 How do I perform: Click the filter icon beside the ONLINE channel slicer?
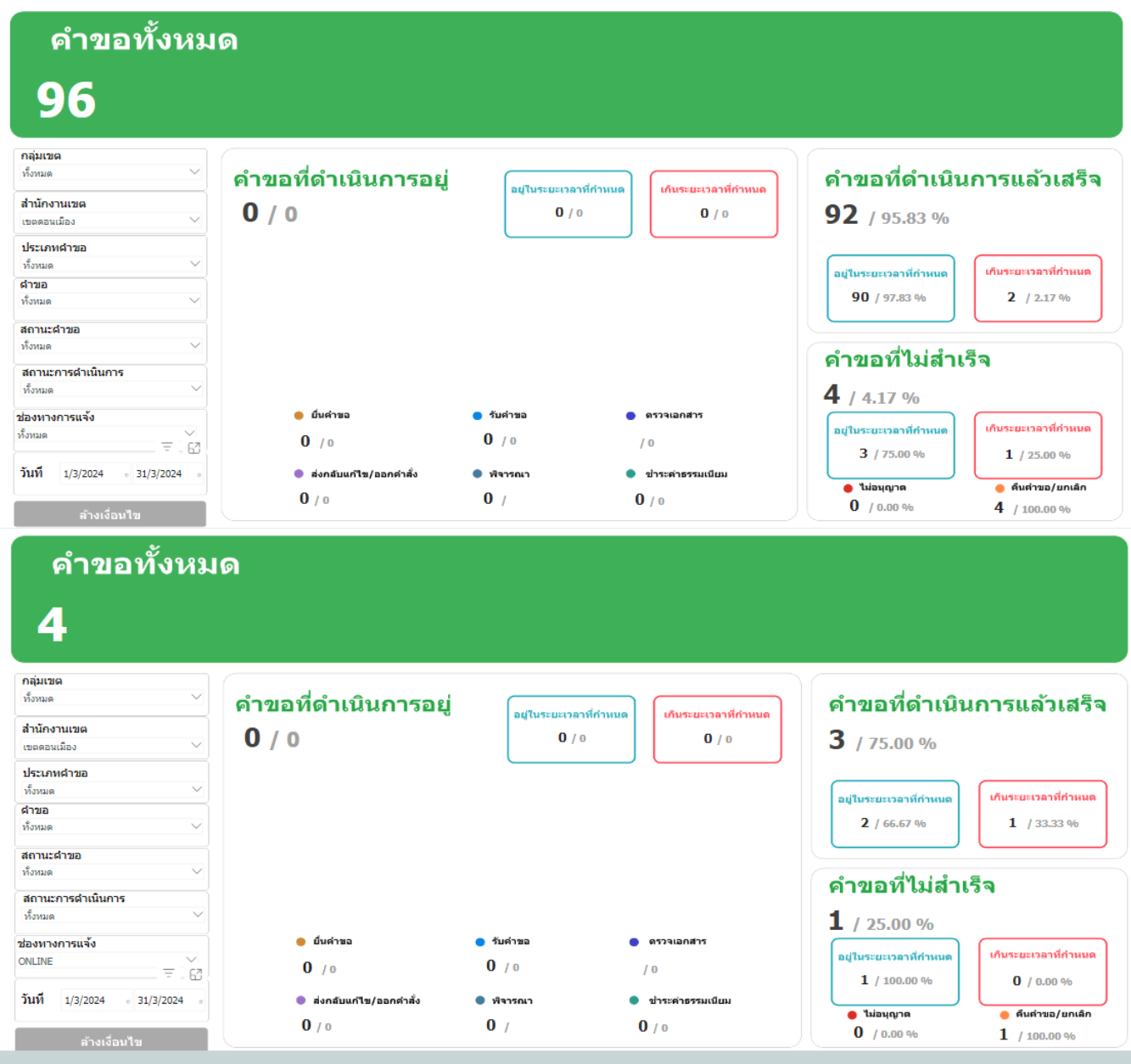click(x=168, y=973)
